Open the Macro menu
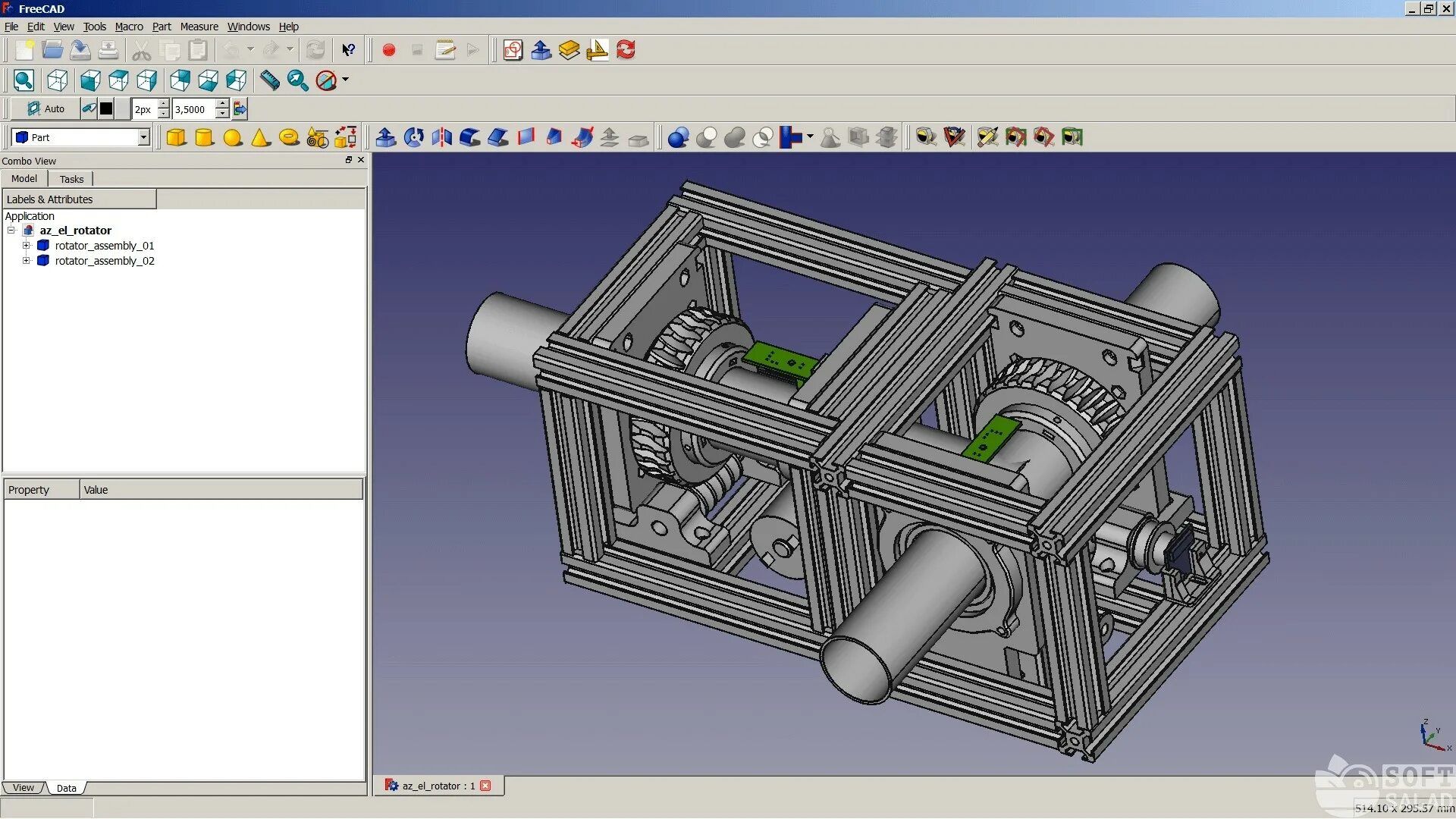Viewport: 1456px width, 819px height. coord(128,27)
